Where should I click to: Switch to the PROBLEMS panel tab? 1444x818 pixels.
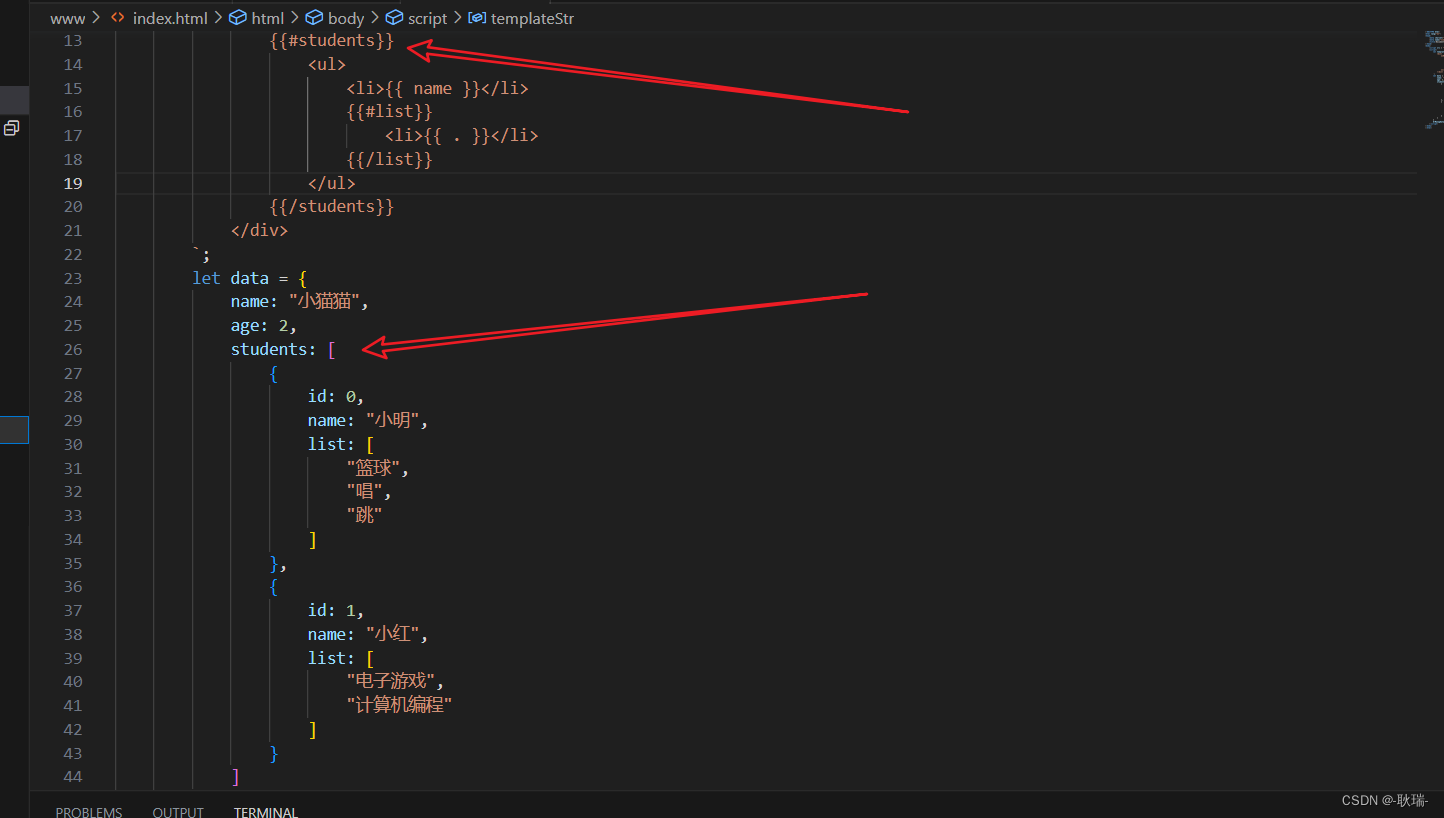pos(89,812)
